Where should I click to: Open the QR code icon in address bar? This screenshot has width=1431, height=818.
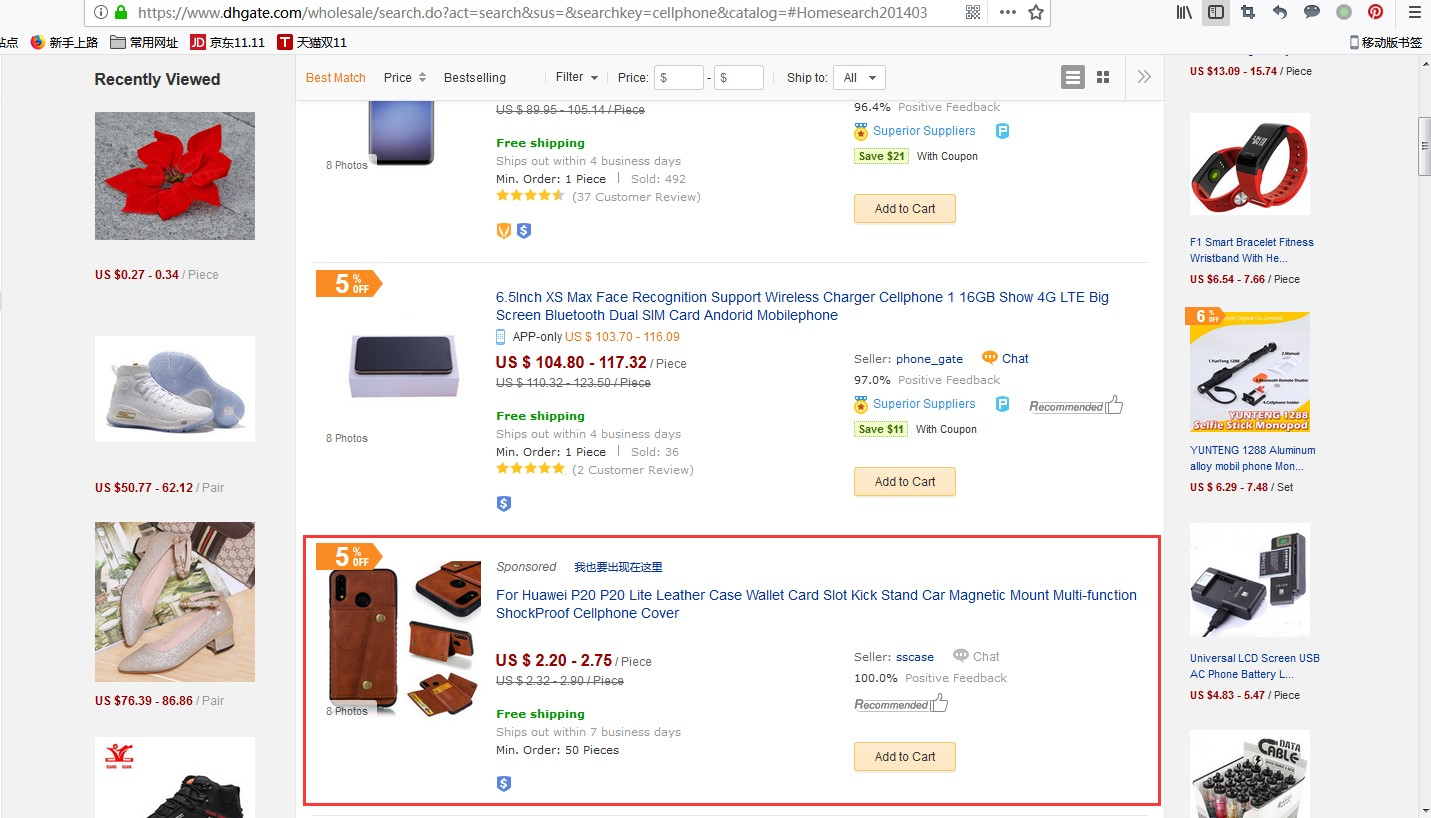click(973, 12)
